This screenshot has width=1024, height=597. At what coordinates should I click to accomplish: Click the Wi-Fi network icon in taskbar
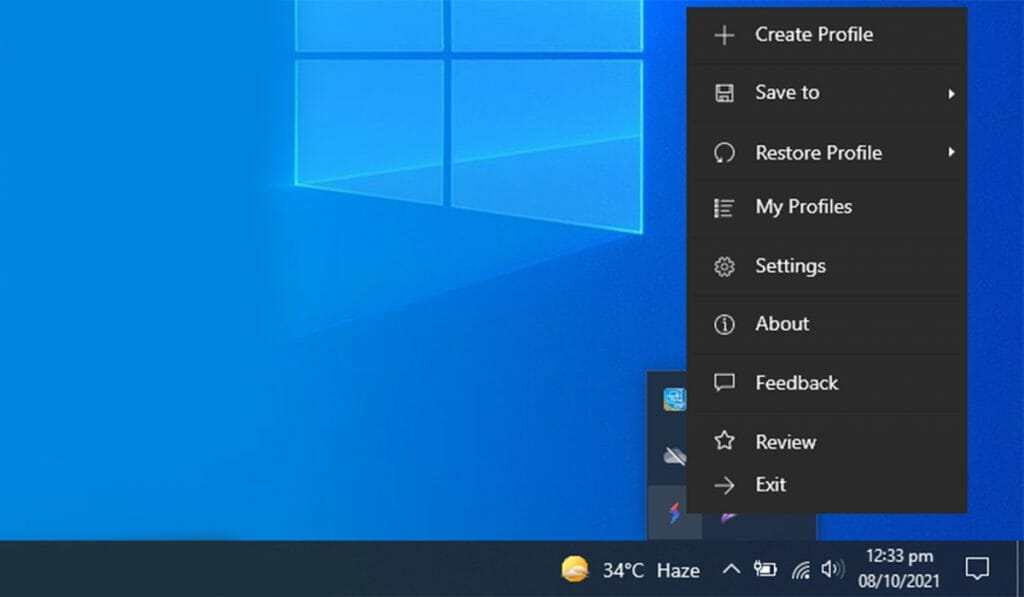point(800,570)
